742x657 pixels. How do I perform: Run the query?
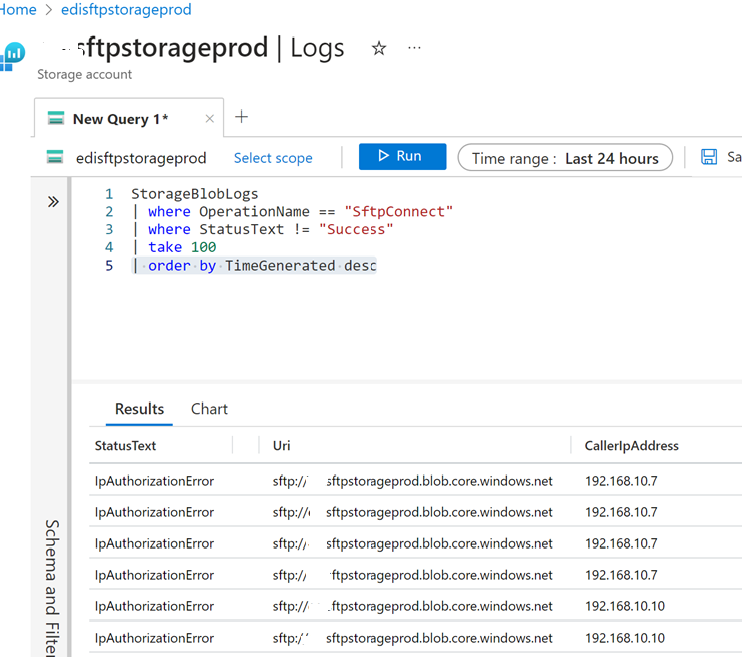coord(402,156)
